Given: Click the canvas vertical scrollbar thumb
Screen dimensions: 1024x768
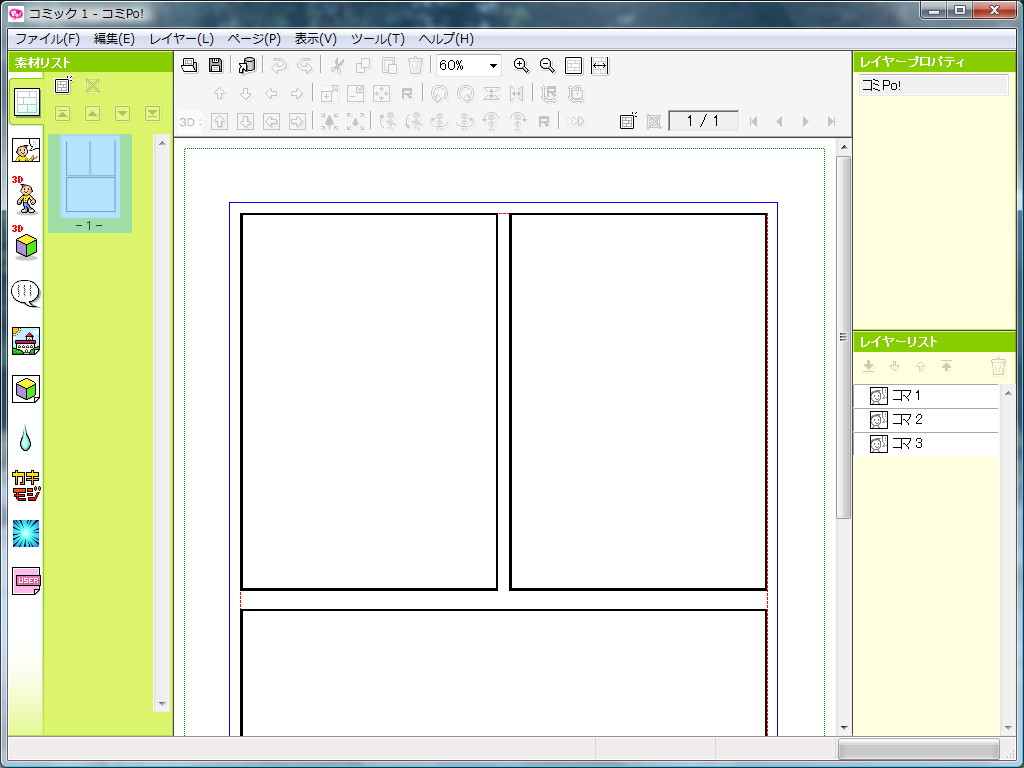Looking at the screenshot, I should click(x=843, y=338).
